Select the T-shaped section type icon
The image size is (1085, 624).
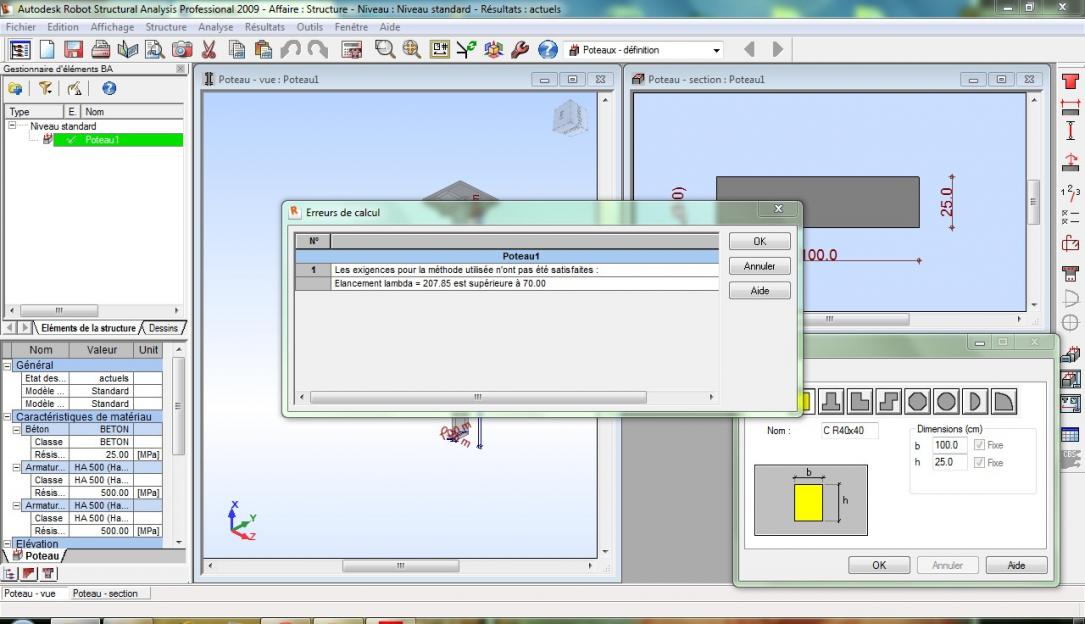click(831, 401)
